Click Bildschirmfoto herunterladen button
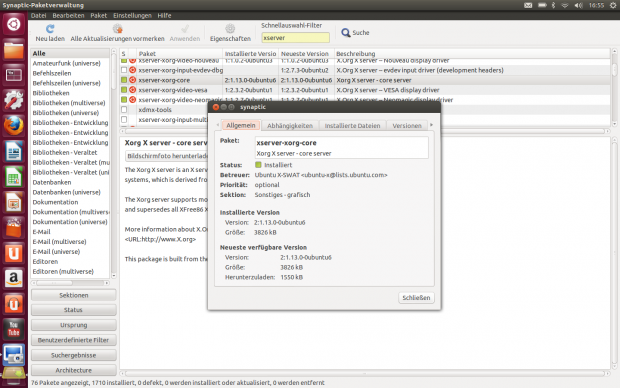 click(x=167, y=156)
